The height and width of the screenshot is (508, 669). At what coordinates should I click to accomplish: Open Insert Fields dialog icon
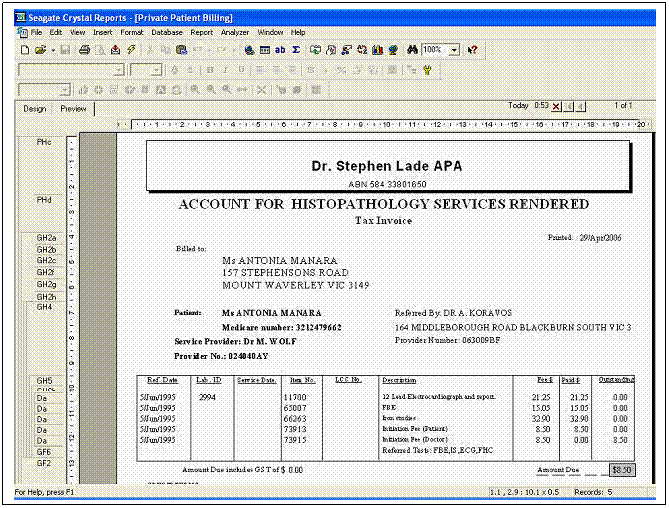[x=265, y=50]
